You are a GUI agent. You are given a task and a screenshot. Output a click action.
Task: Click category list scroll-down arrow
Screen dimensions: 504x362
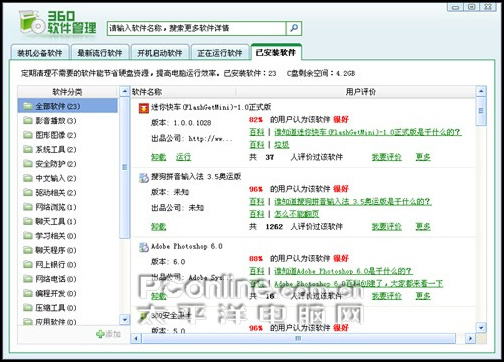click(124, 320)
